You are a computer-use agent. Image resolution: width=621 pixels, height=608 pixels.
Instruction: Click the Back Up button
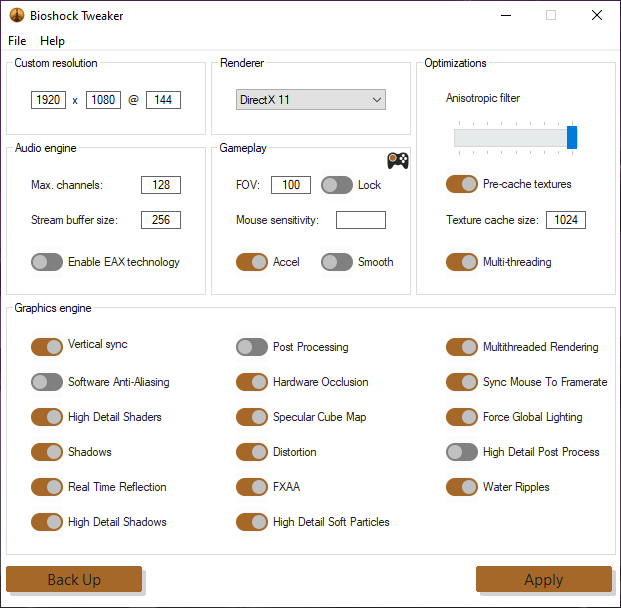click(x=74, y=579)
